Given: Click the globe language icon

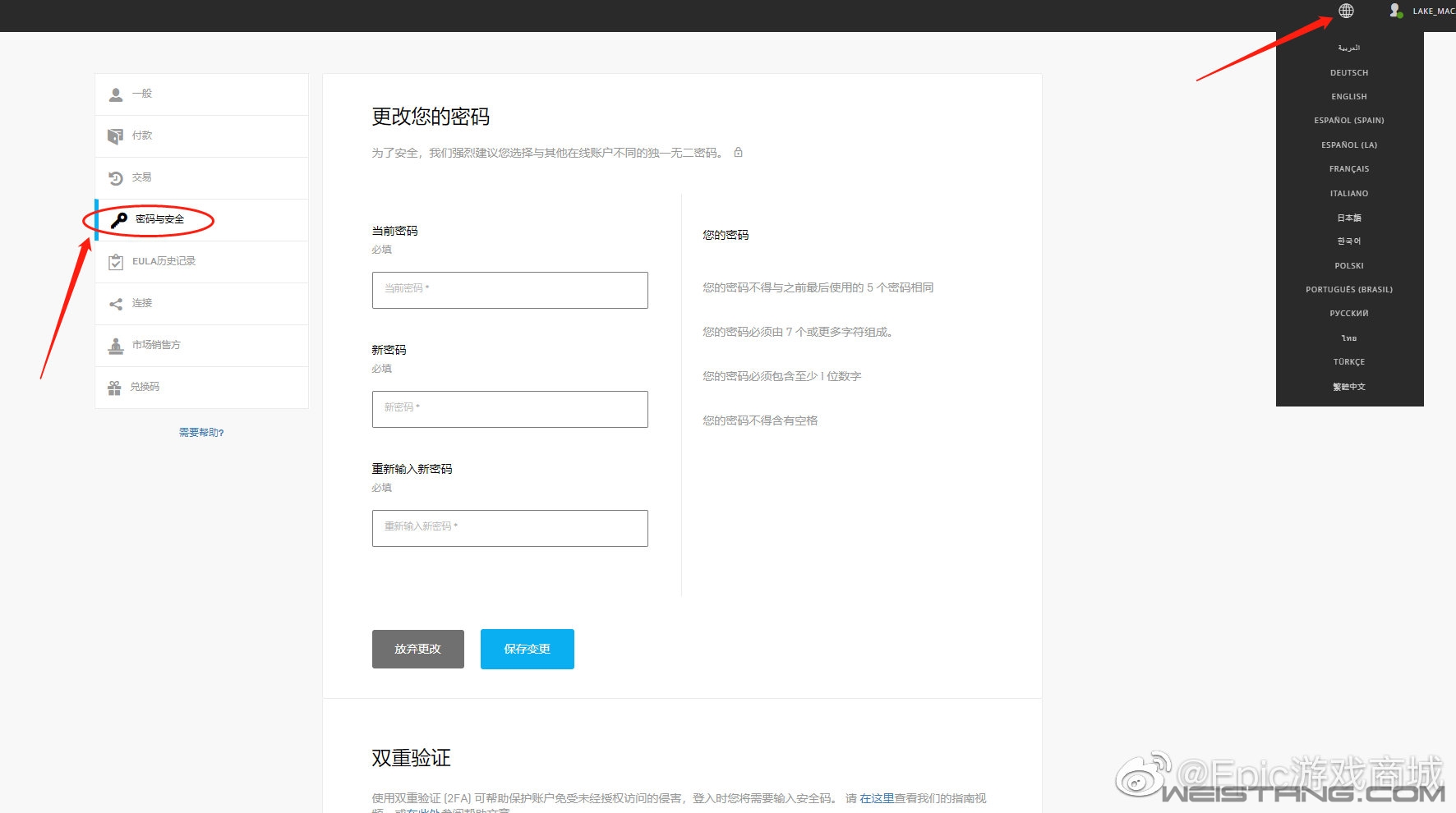Looking at the screenshot, I should 1346,11.
